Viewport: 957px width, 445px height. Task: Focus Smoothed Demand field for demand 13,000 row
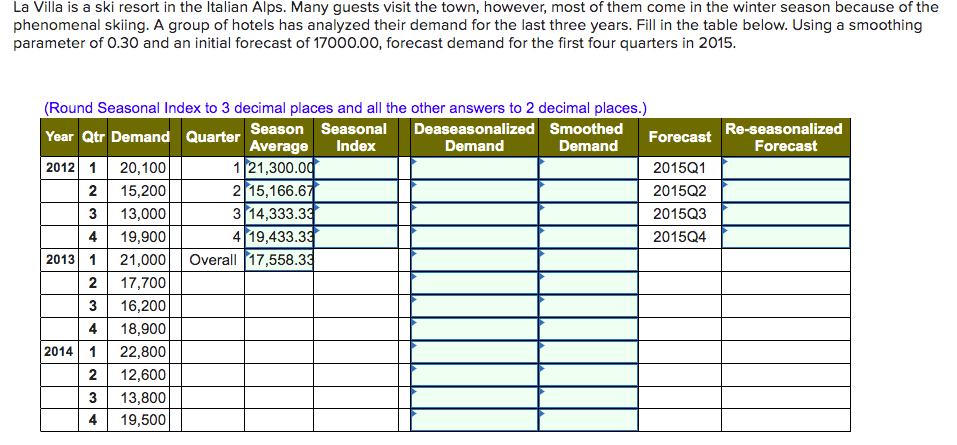coord(588,214)
